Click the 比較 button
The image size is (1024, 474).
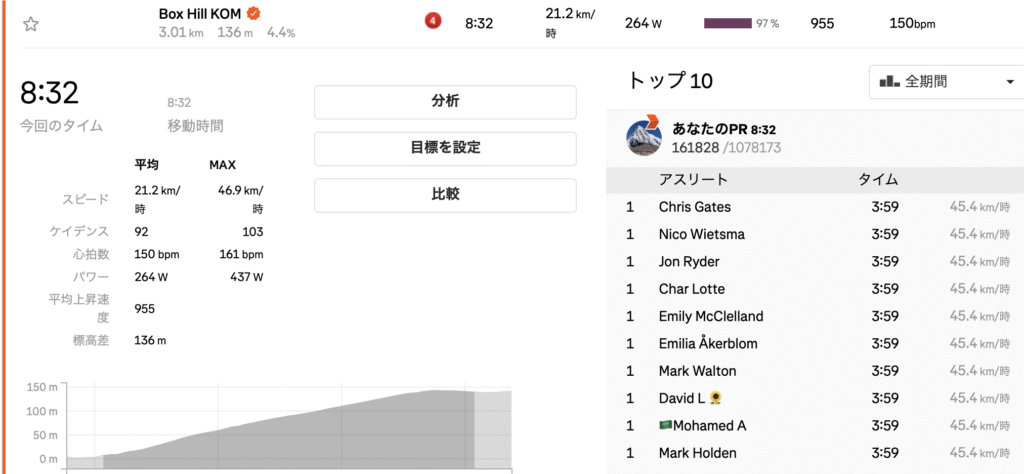pyautogui.click(x=445, y=194)
